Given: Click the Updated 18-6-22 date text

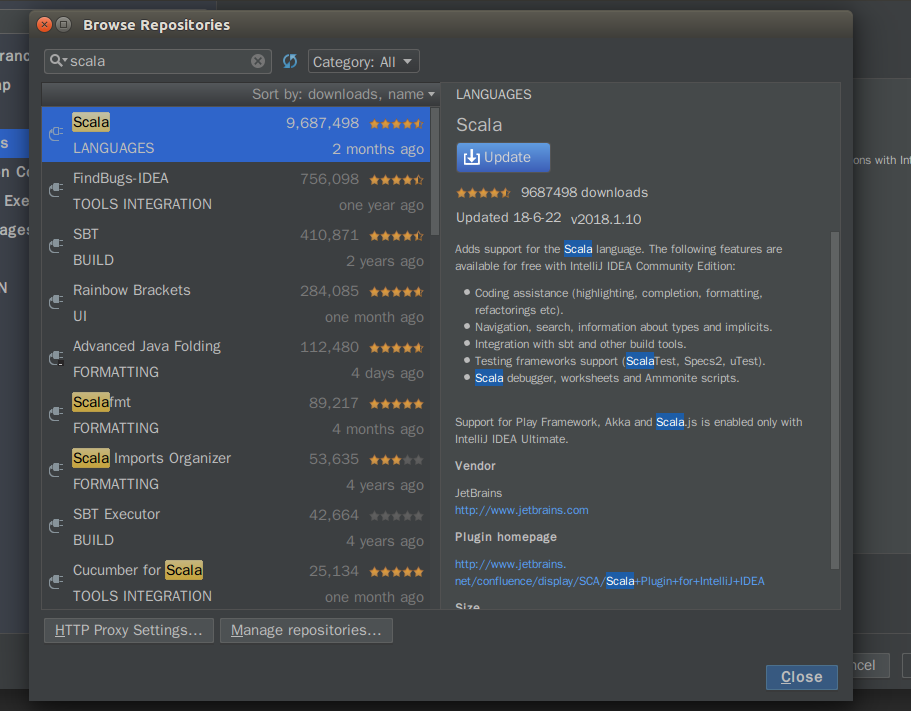Looking at the screenshot, I should coord(508,218).
